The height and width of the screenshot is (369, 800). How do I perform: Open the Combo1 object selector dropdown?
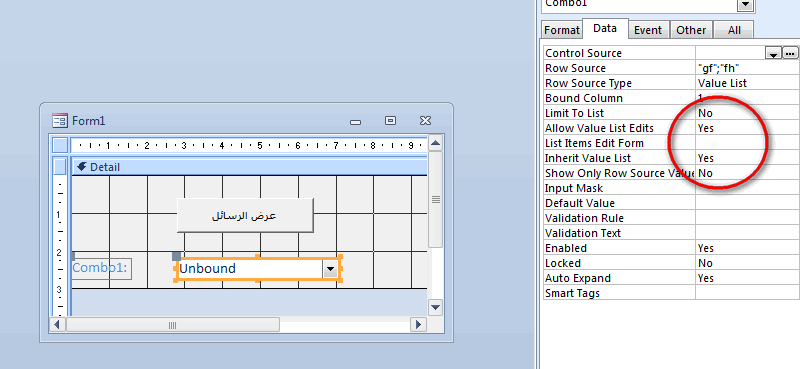click(746, 4)
